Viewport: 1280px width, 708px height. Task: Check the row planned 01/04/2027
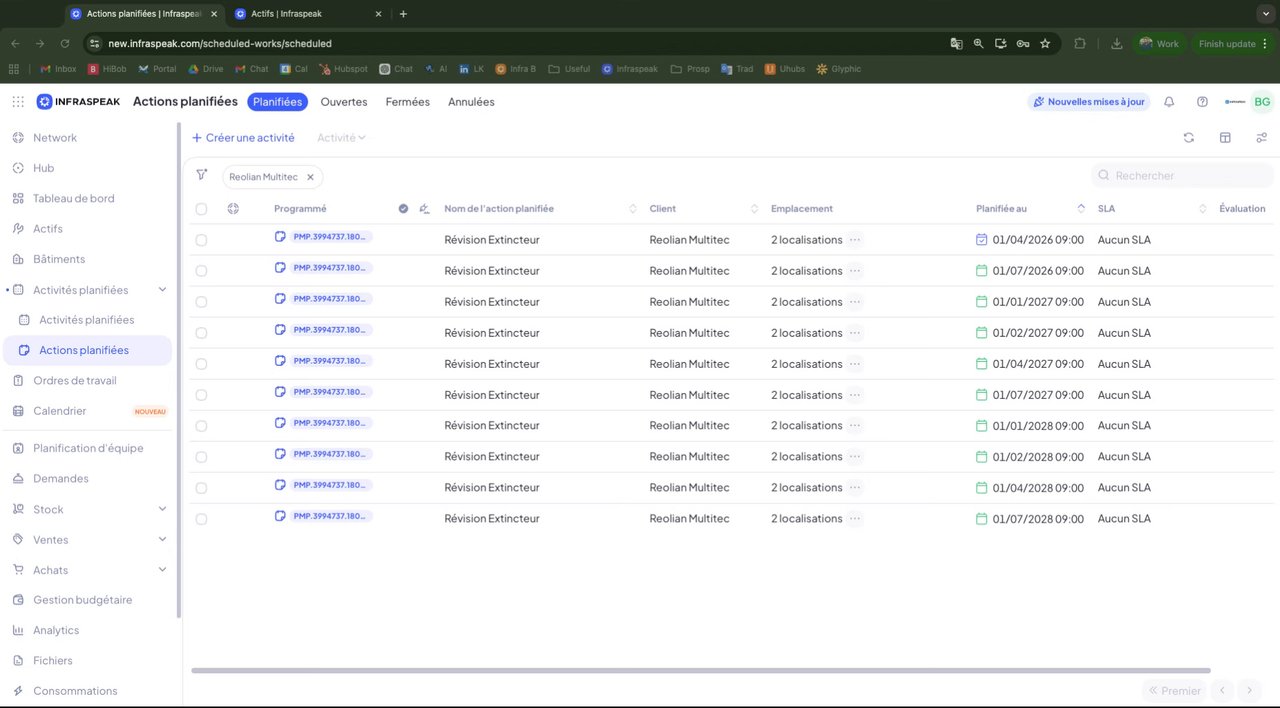[x=201, y=364]
